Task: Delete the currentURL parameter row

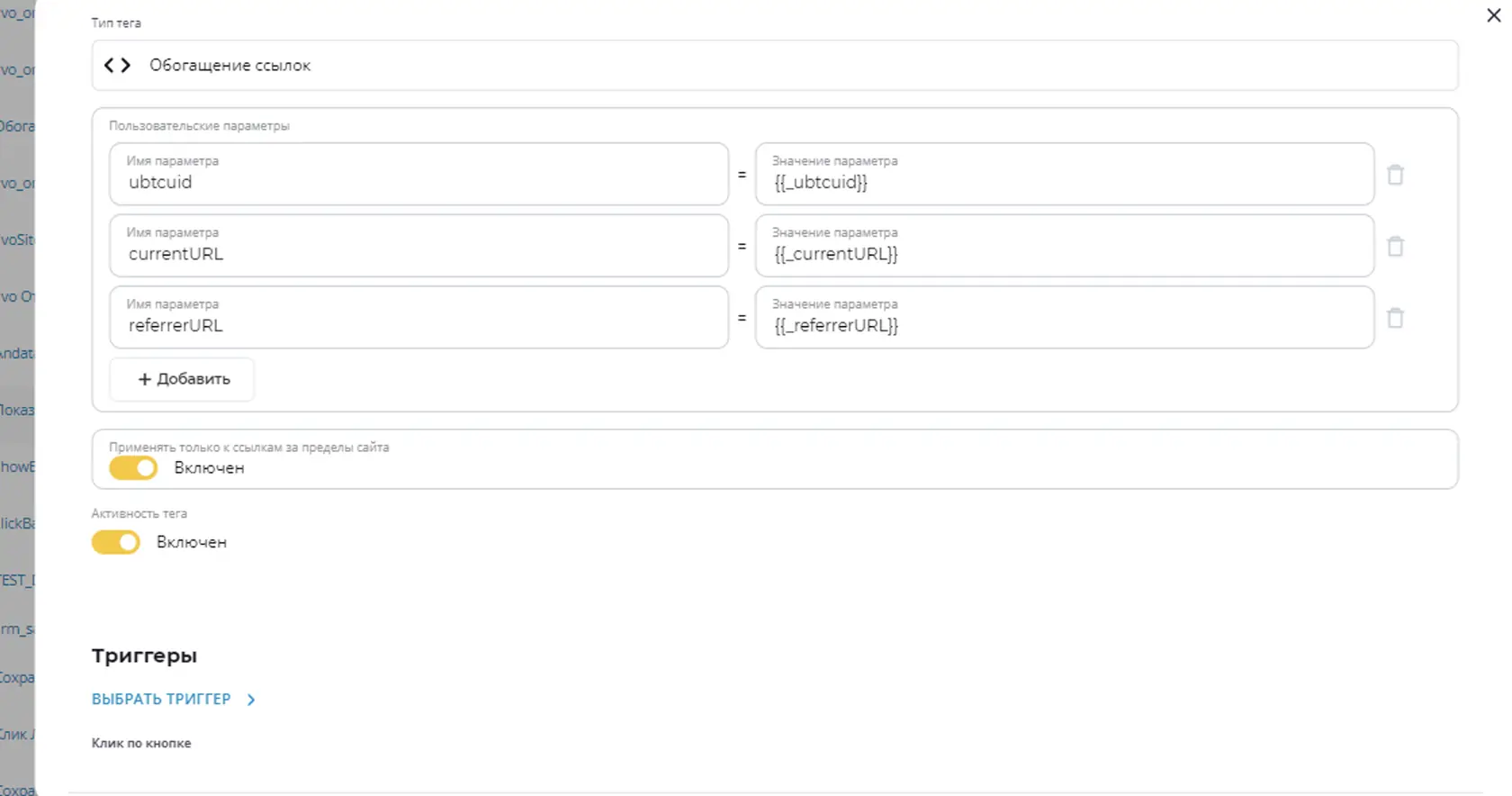Action: coord(1395,246)
